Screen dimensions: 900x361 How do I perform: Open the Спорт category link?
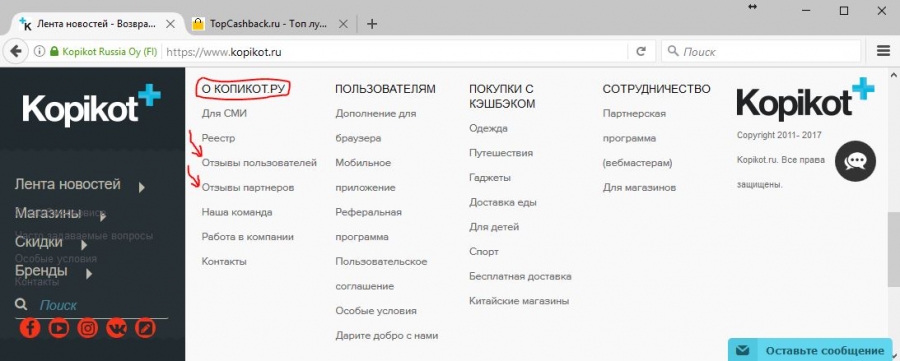[484, 252]
